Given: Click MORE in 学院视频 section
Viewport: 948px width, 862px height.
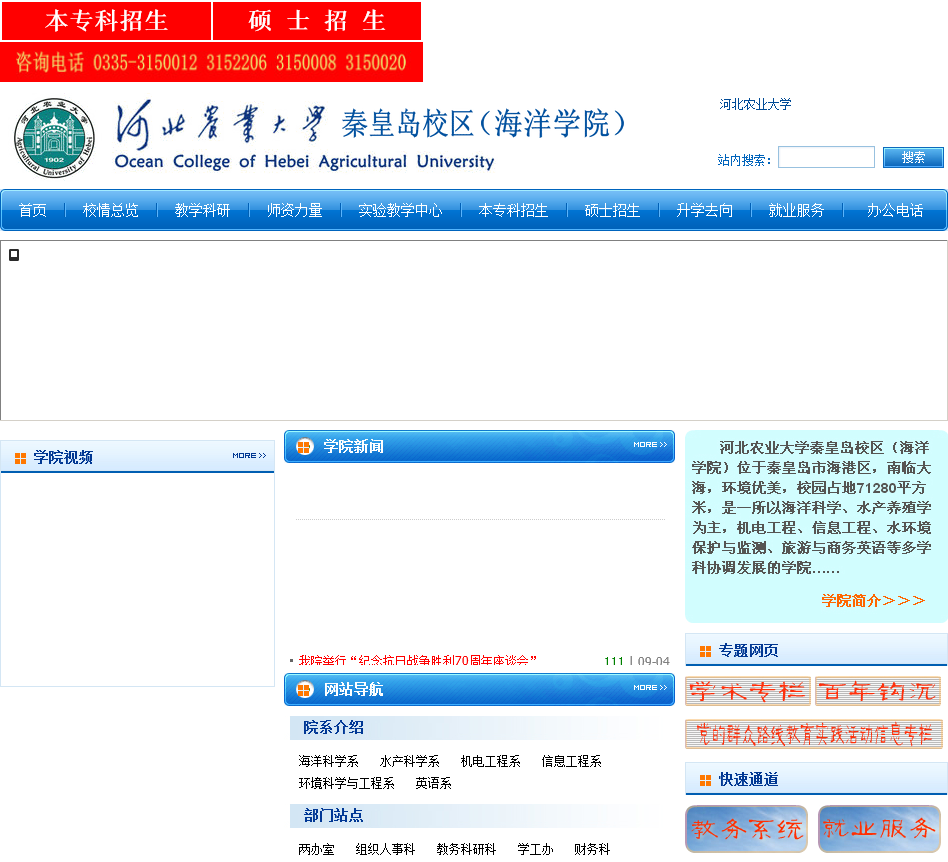Looking at the screenshot, I should pyautogui.click(x=249, y=455).
